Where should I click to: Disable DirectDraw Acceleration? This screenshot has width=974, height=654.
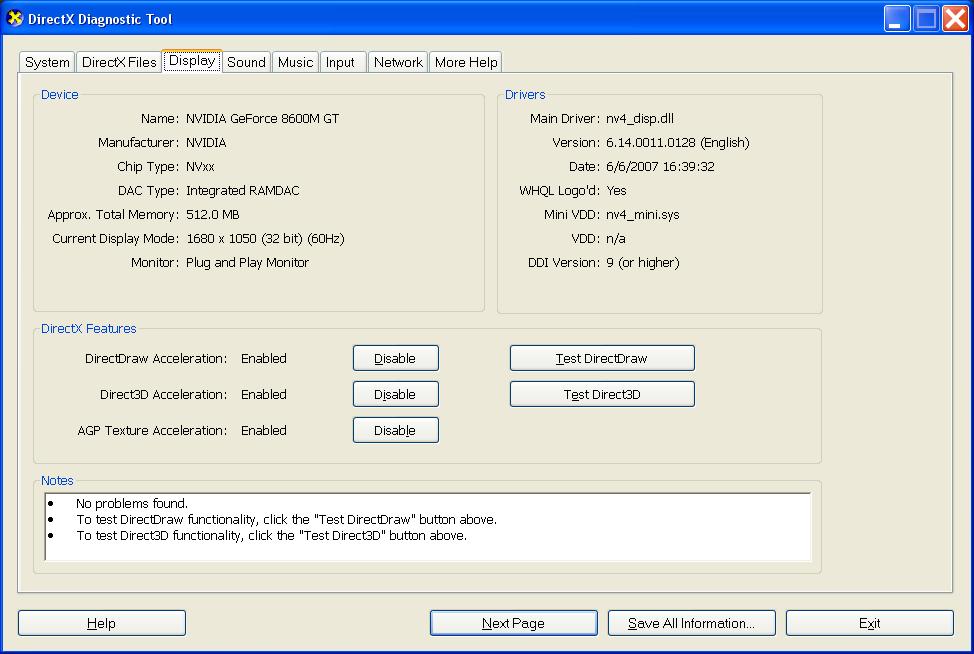(x=396, y=358)
